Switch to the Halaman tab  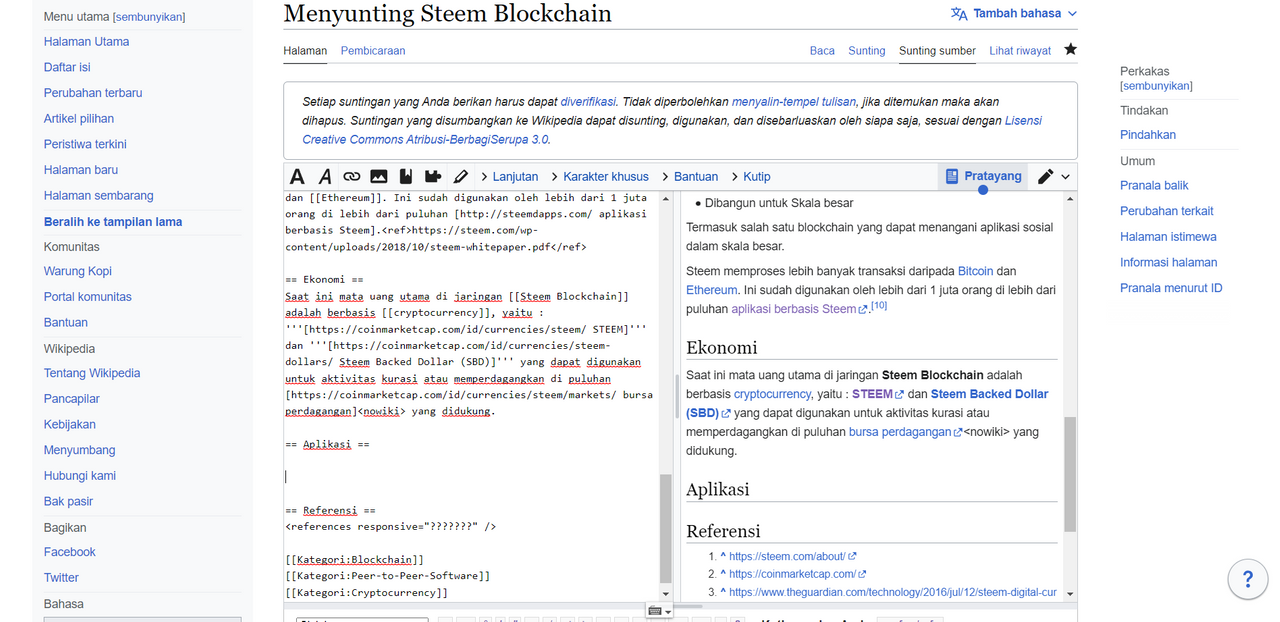(305, 51)
